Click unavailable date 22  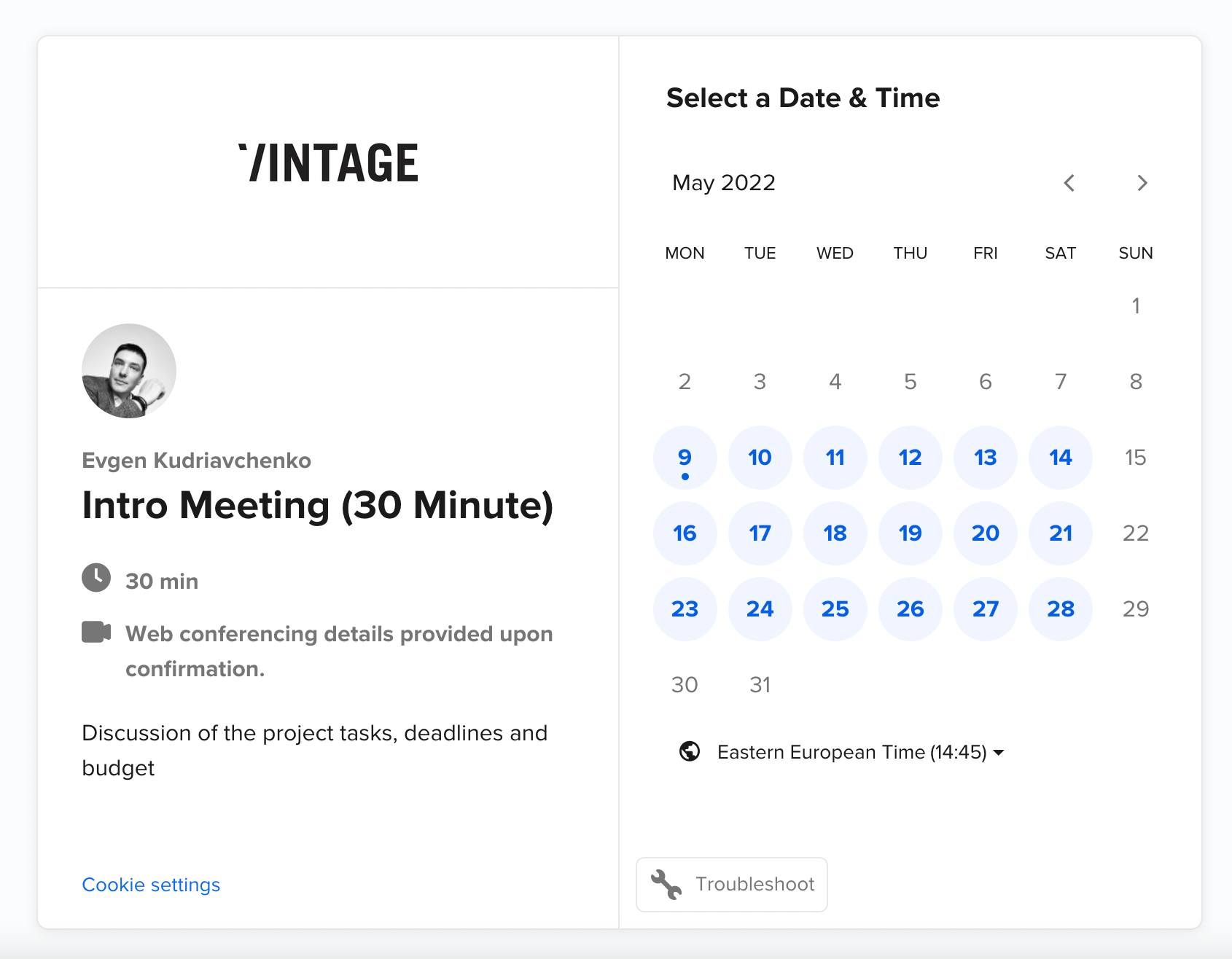tap(1135, 533)
